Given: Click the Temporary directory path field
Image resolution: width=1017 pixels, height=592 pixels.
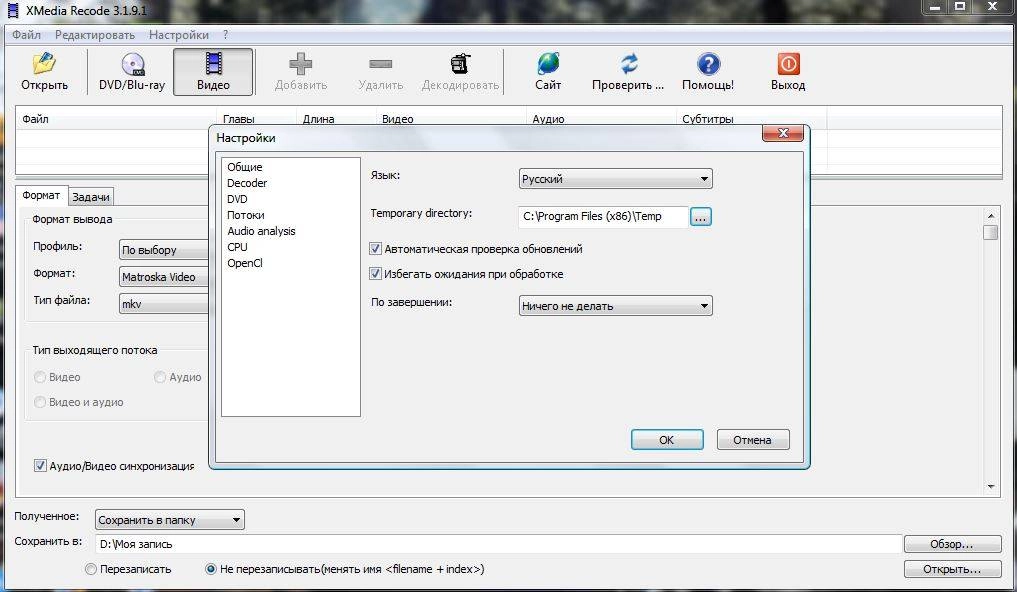Looking at the screenshot, I should coord(603,217).
